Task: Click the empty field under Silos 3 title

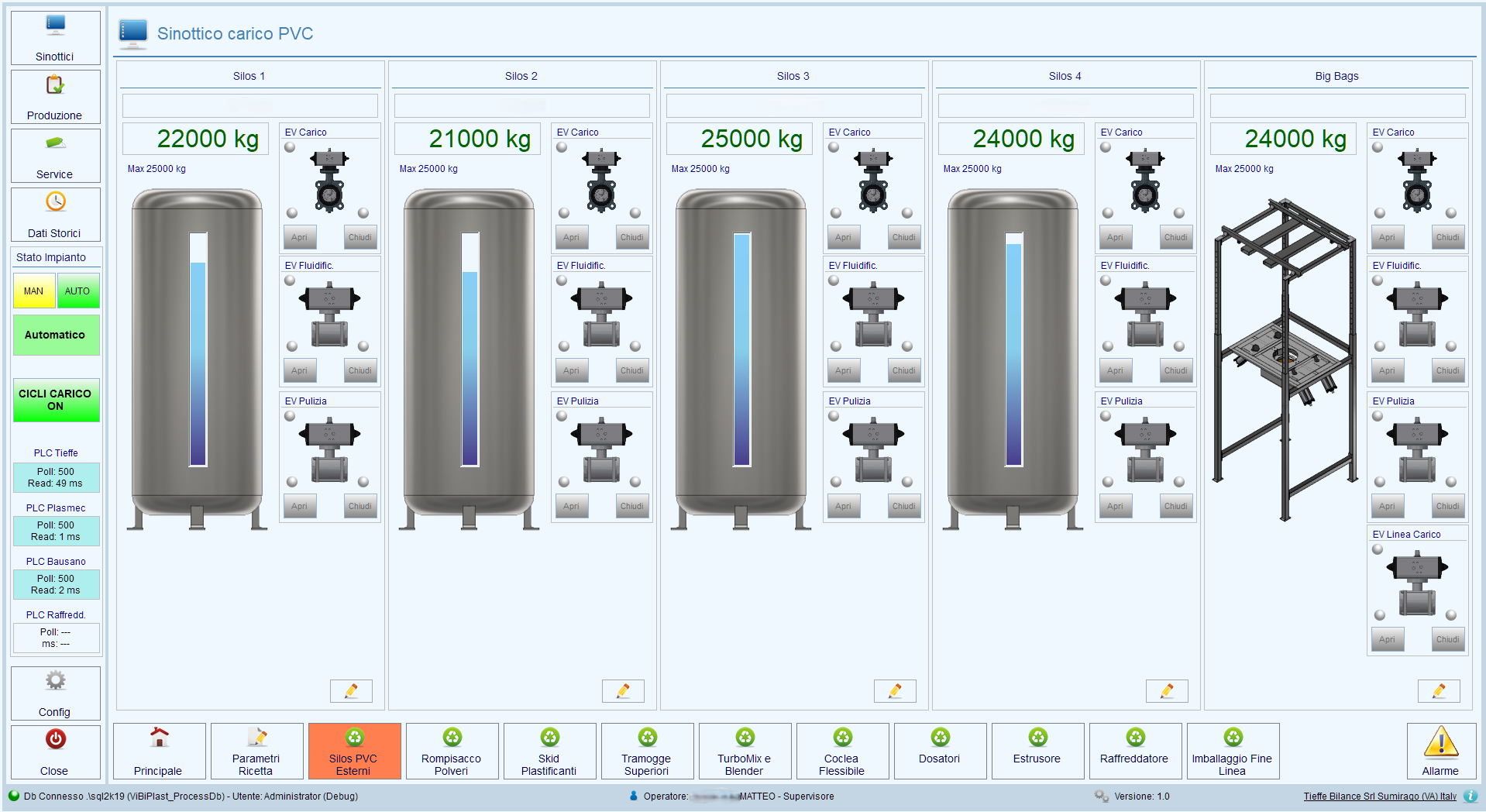Action: coord(793,105)
